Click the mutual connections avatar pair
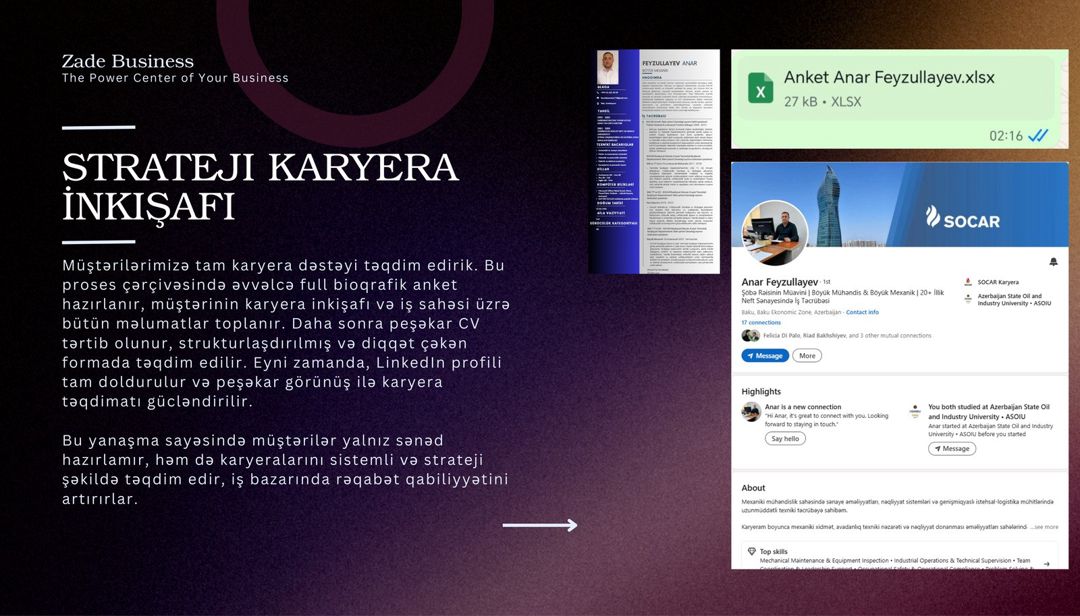Screen dimensions: 1080x616 click(x=750, y=336)
